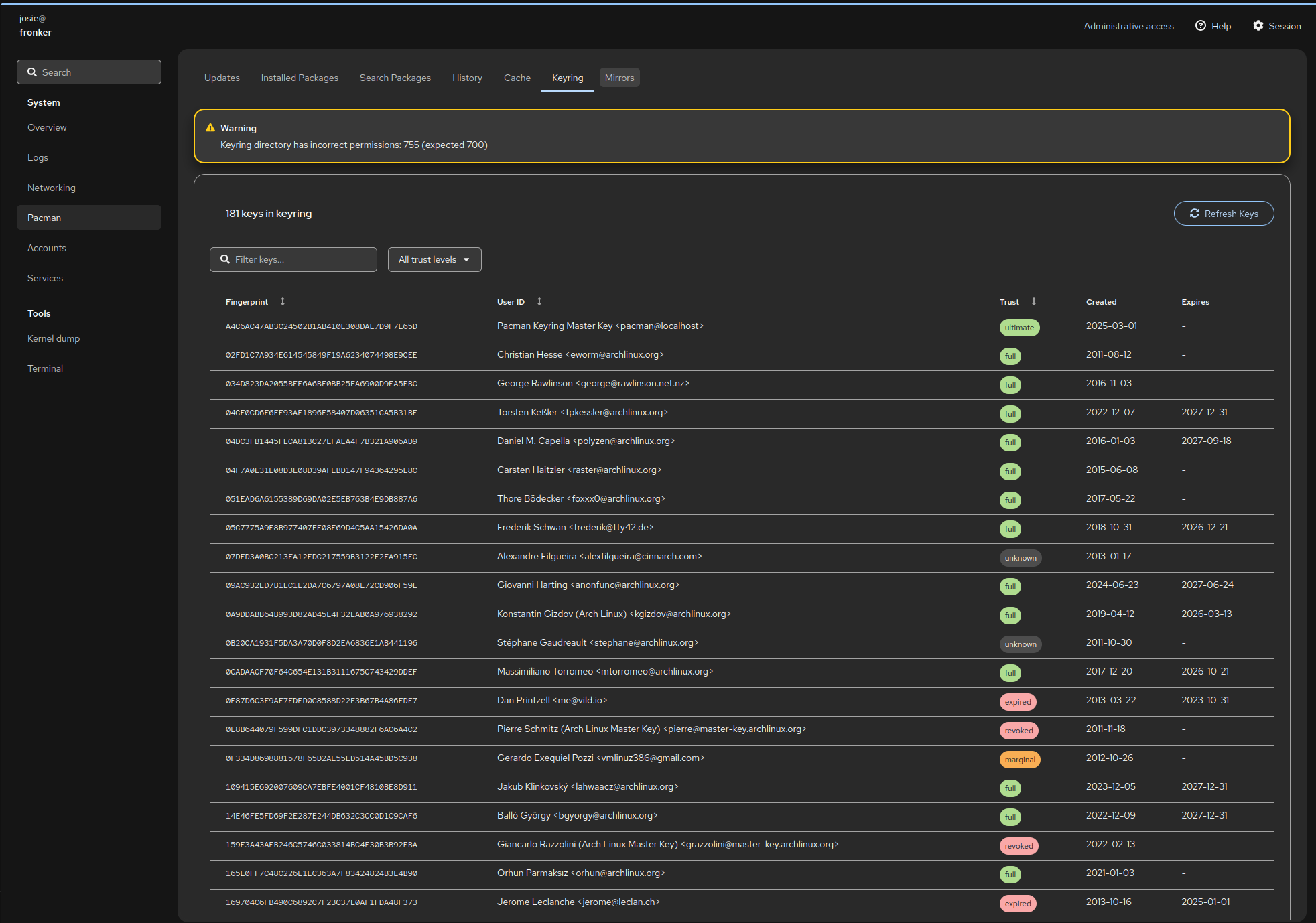1316x923 pixels.
Task: Click the magnifier icon in sidebar Search
Action: (32, 72)
